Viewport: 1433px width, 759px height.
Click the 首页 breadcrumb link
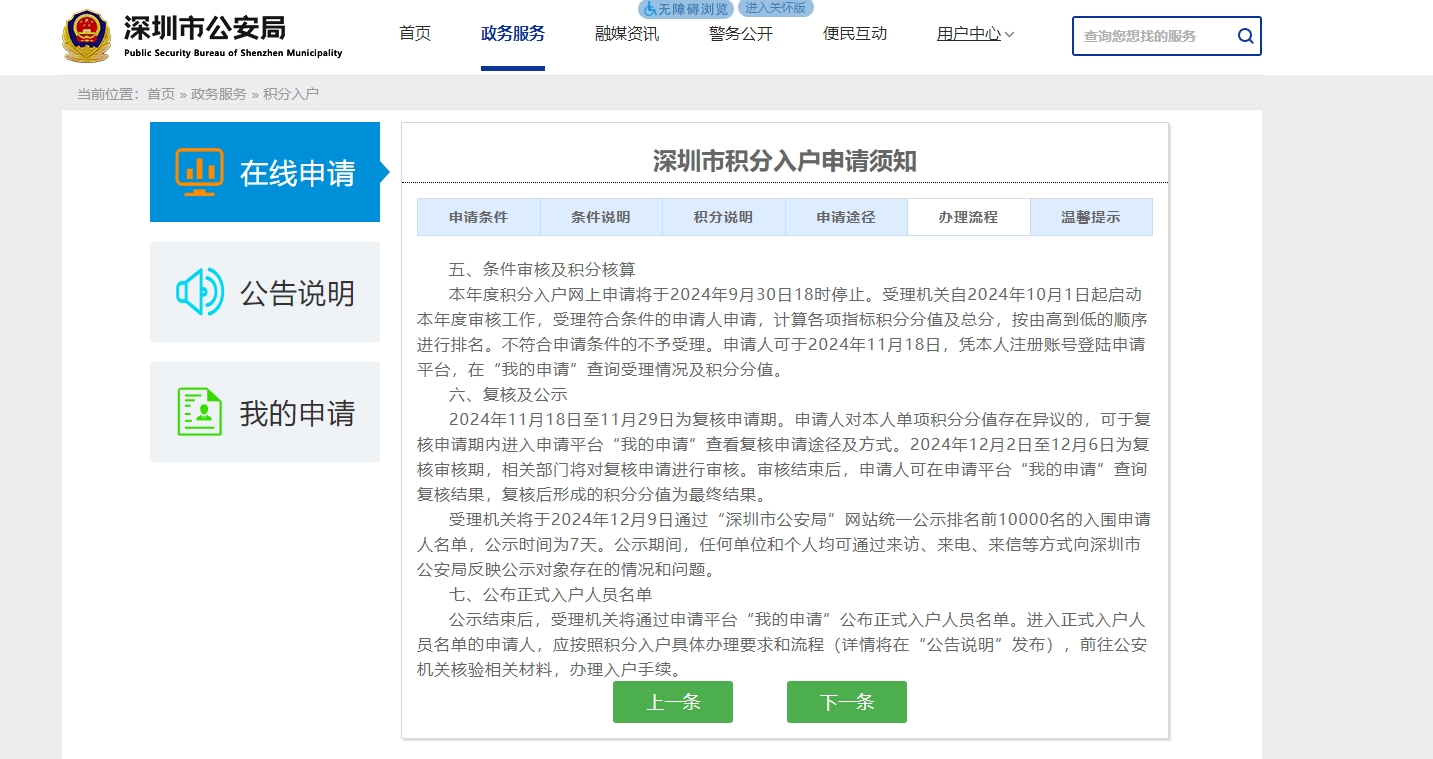click(x=161, y=94)
